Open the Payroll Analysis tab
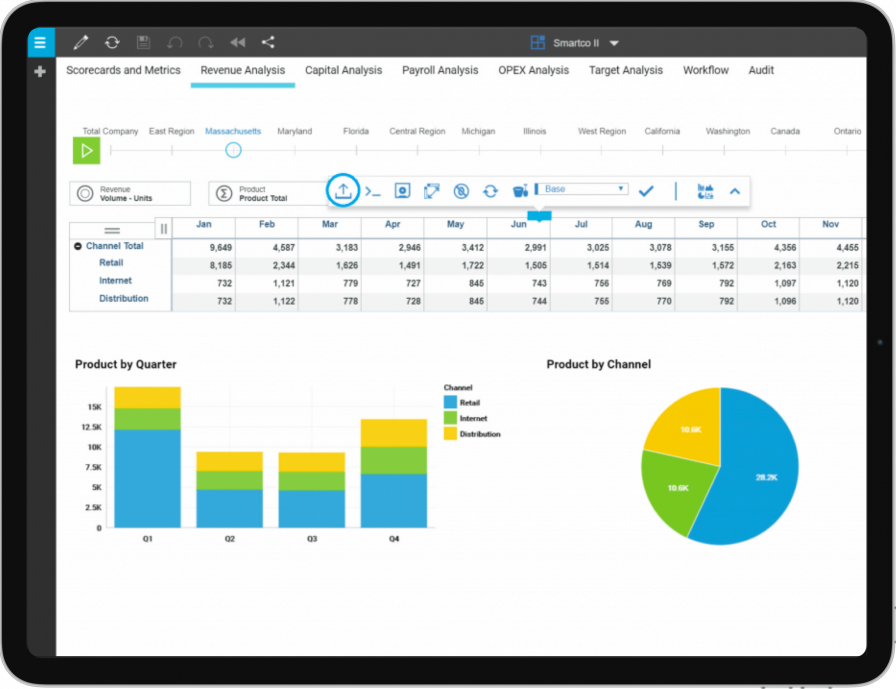 pos(440,71)
